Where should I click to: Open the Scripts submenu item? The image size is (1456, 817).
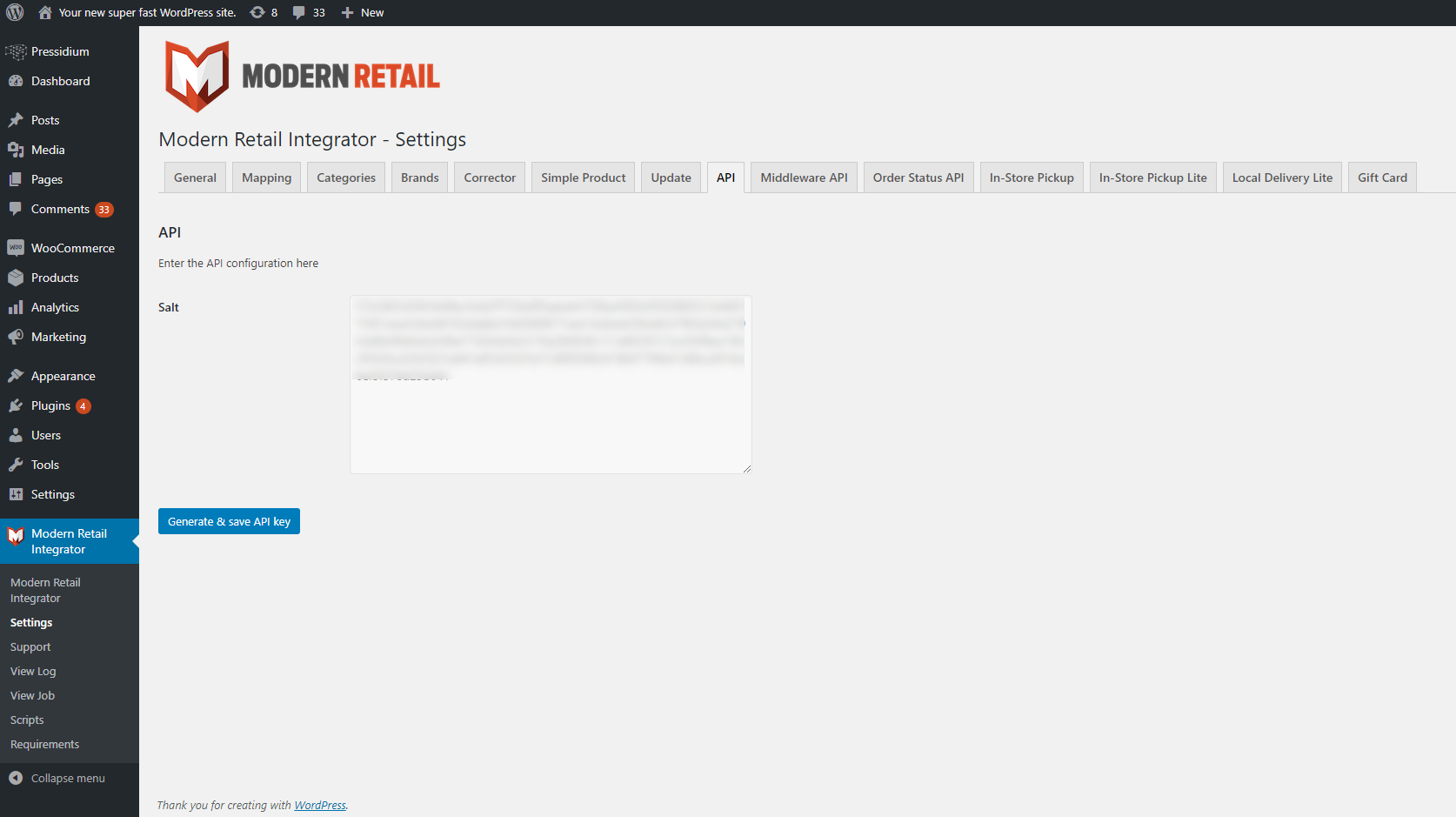coord(27,720)
